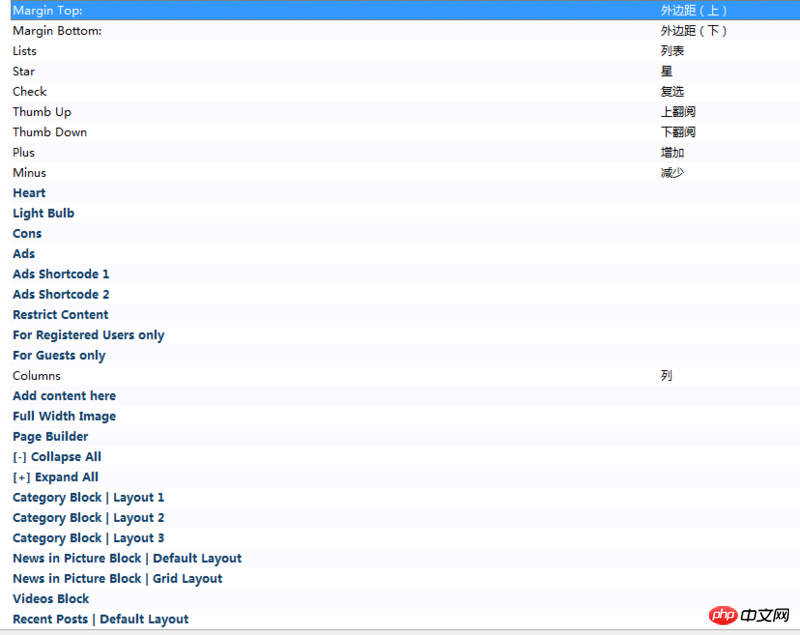800x635 pixels.
Task: Click the translation '增加'
Action: coord(672,153)
